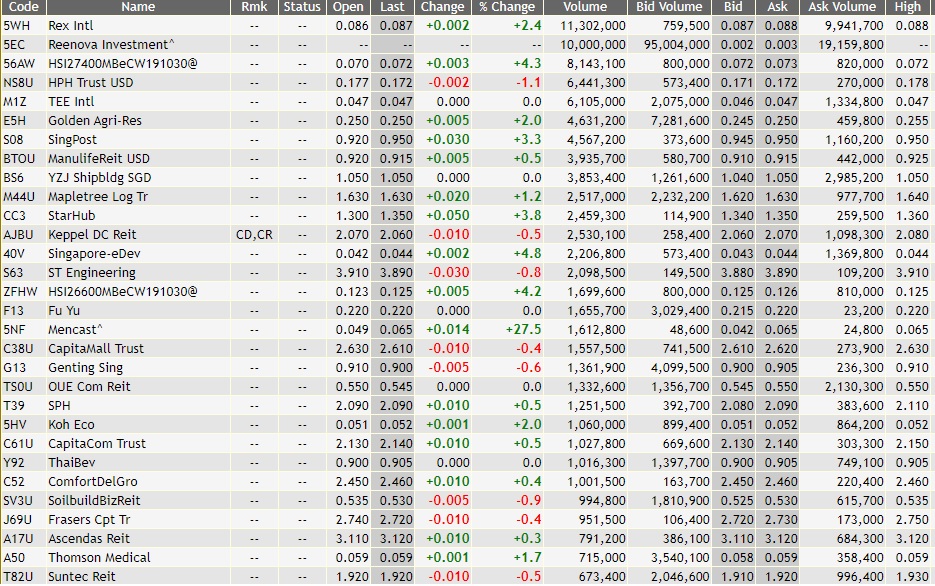This screenshot has width=935, height=586.
Task: Click the Ask Volume column header
Action: click(842, 7)
